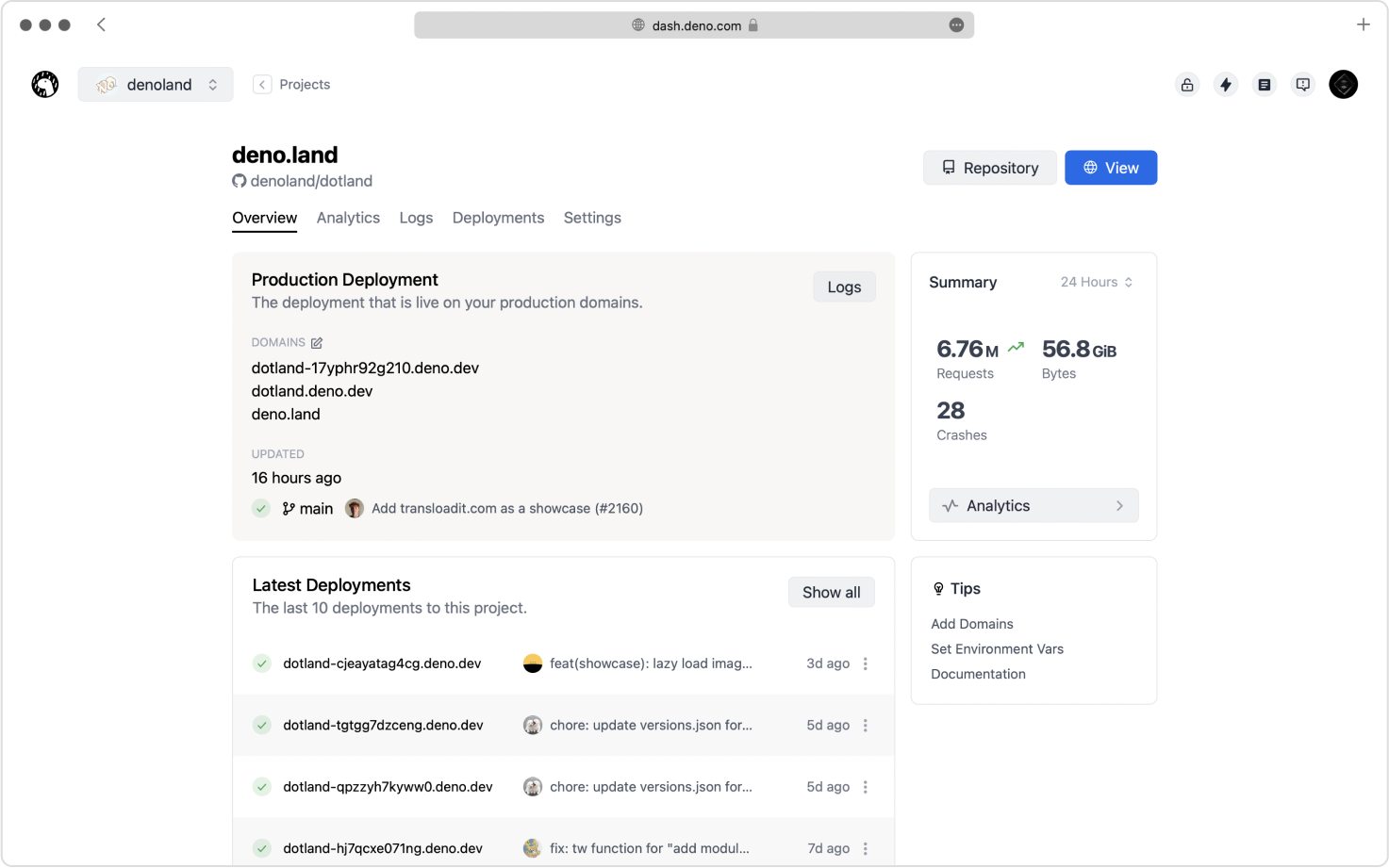This screenshot has height=868, width=1389.
Task: Open the Add Domains tip link
Action: 971,624
